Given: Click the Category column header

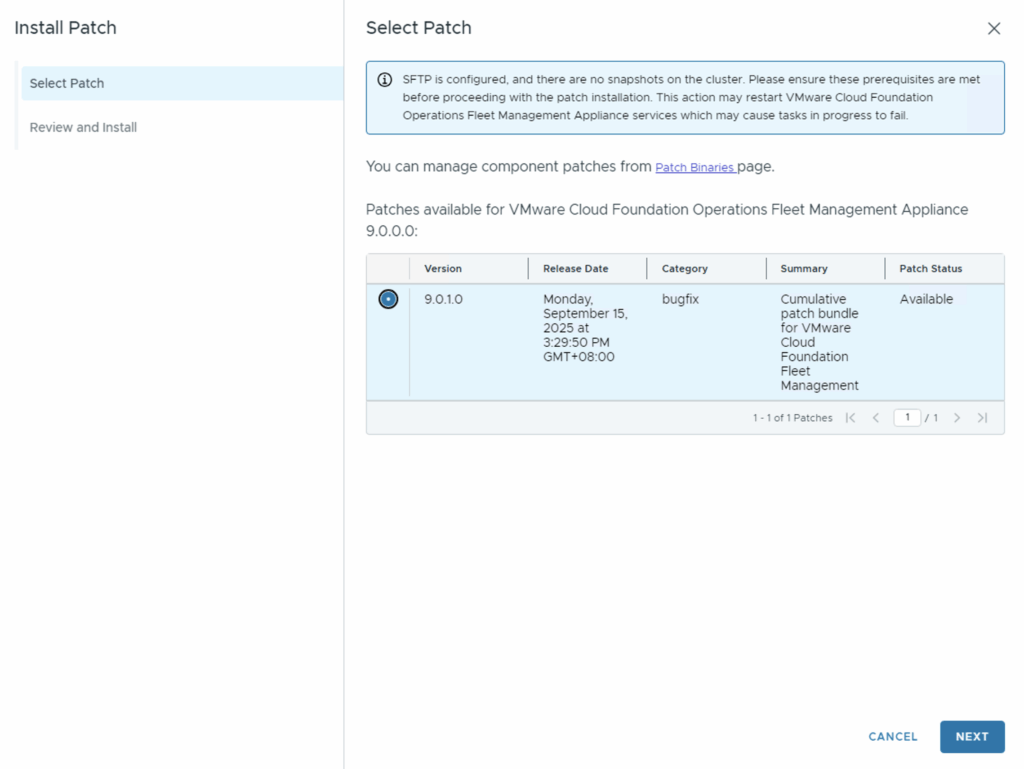Looking at the screenshot, I should [x=684, y=269].
